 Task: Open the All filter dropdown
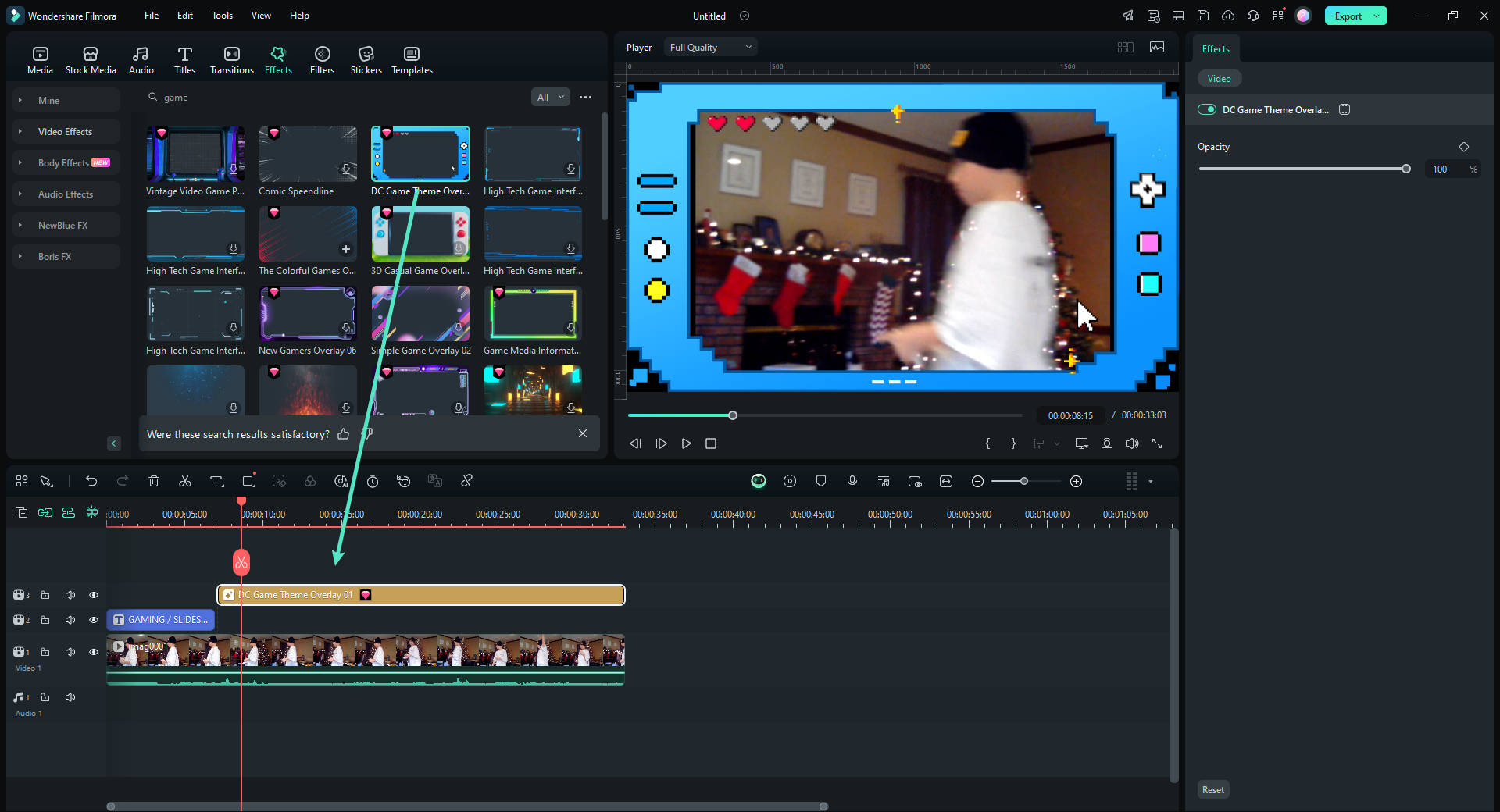(550, 97)
